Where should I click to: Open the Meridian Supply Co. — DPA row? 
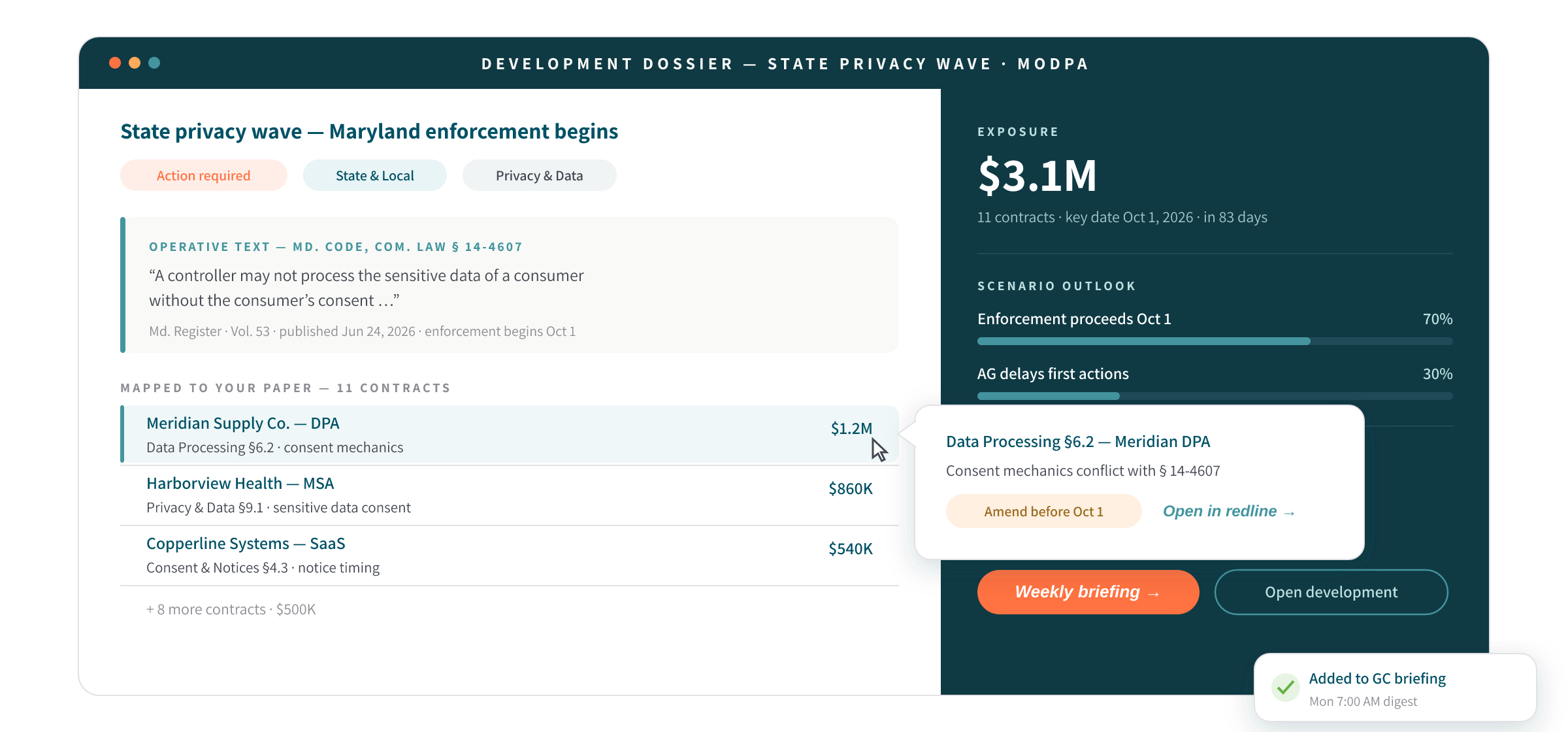click(510, 435)
